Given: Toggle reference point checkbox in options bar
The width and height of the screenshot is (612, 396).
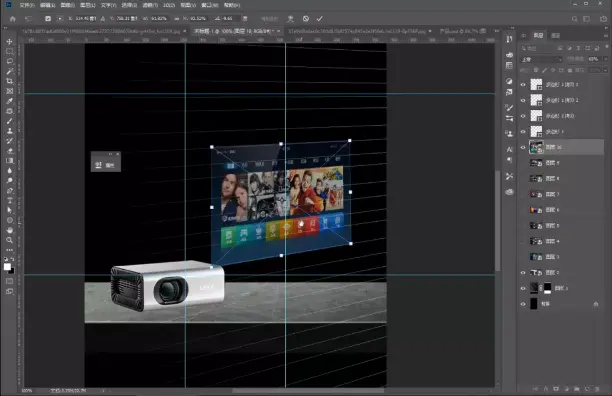Looking at the screenshot, I should pyautogui.click(x=48, y=18).
